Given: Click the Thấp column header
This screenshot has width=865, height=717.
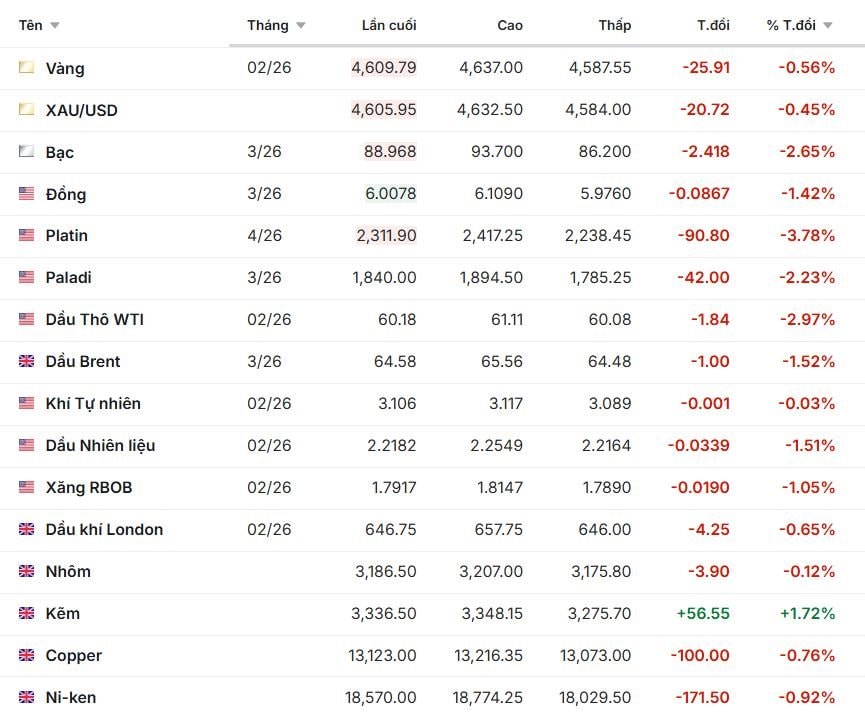Looking at the screenshot, I should click(x=615, y=25).
